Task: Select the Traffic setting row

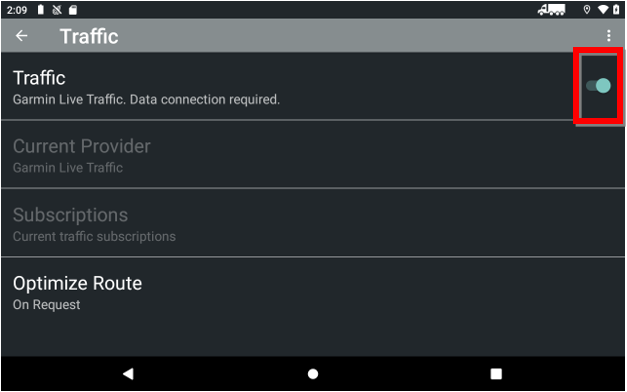Action: 314,86
